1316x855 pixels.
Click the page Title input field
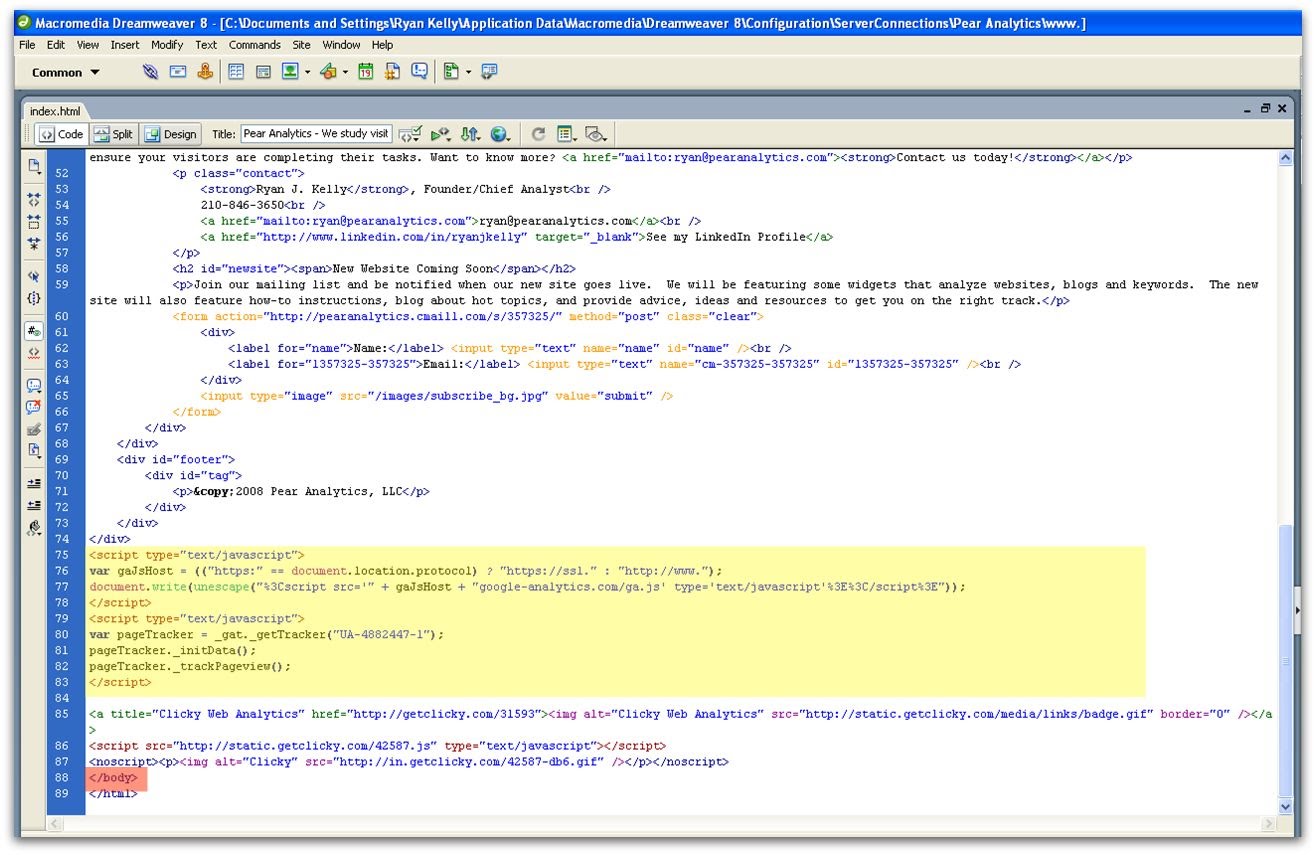316,134
